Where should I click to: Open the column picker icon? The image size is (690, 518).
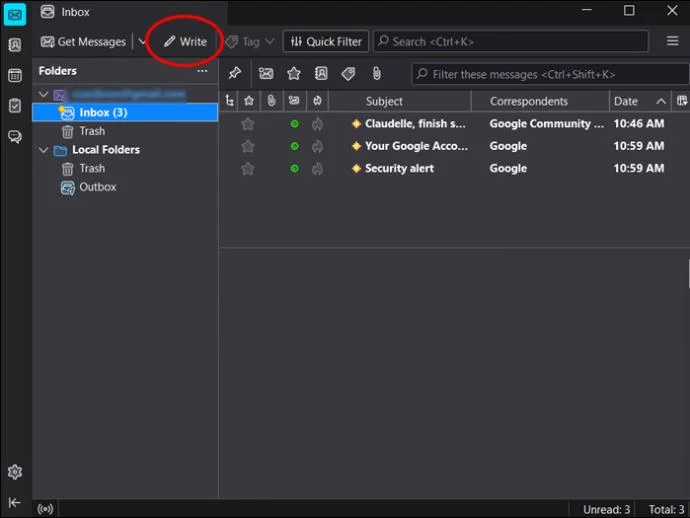coord(682,101)
